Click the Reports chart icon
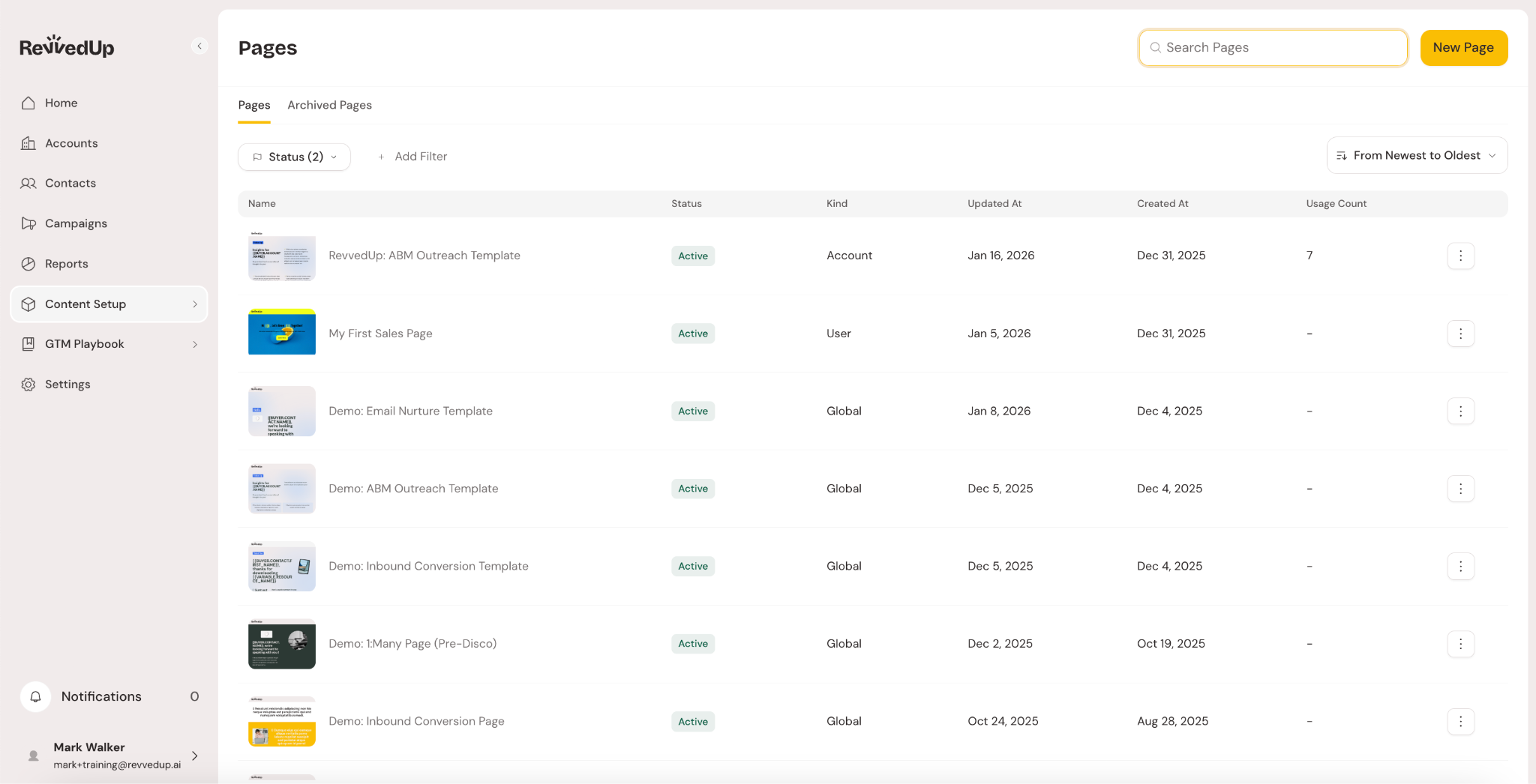Screen dimensions: 1536x784 click(x=28, y=264)
